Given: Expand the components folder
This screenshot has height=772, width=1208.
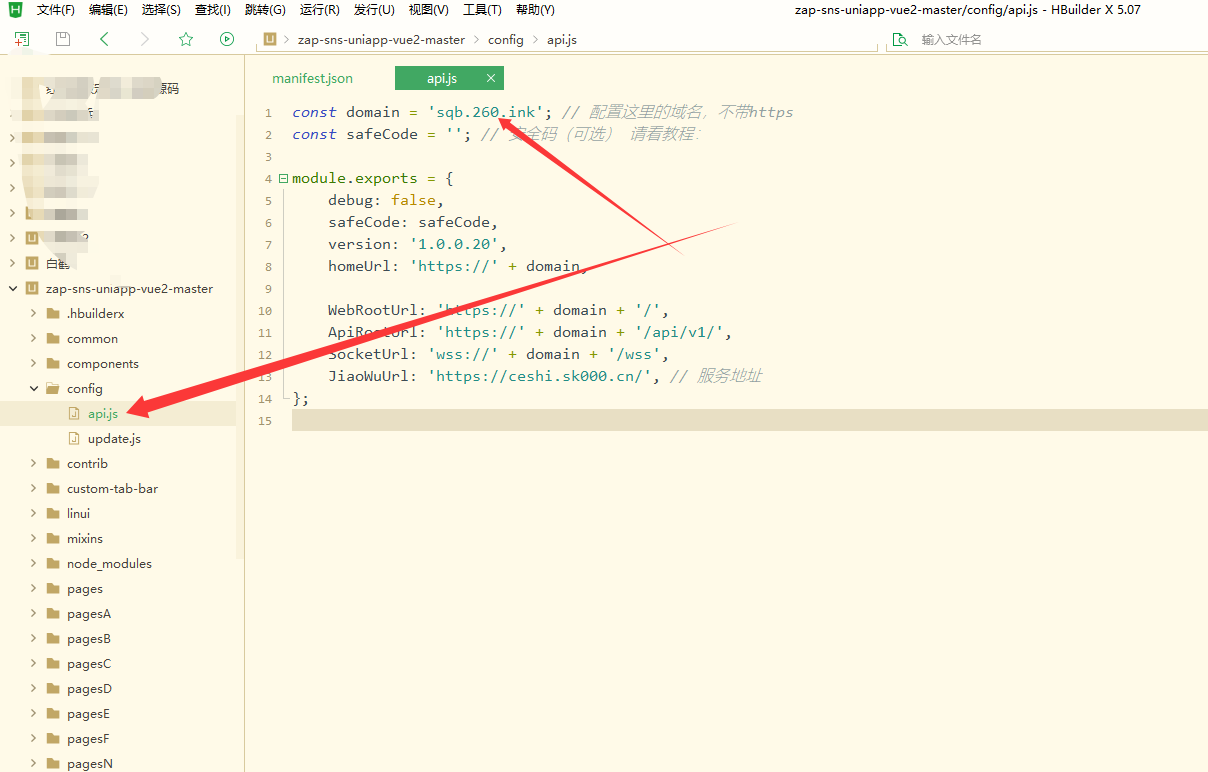Looking at the screenshot, I should pyautogui.click(x=34, y=364).
